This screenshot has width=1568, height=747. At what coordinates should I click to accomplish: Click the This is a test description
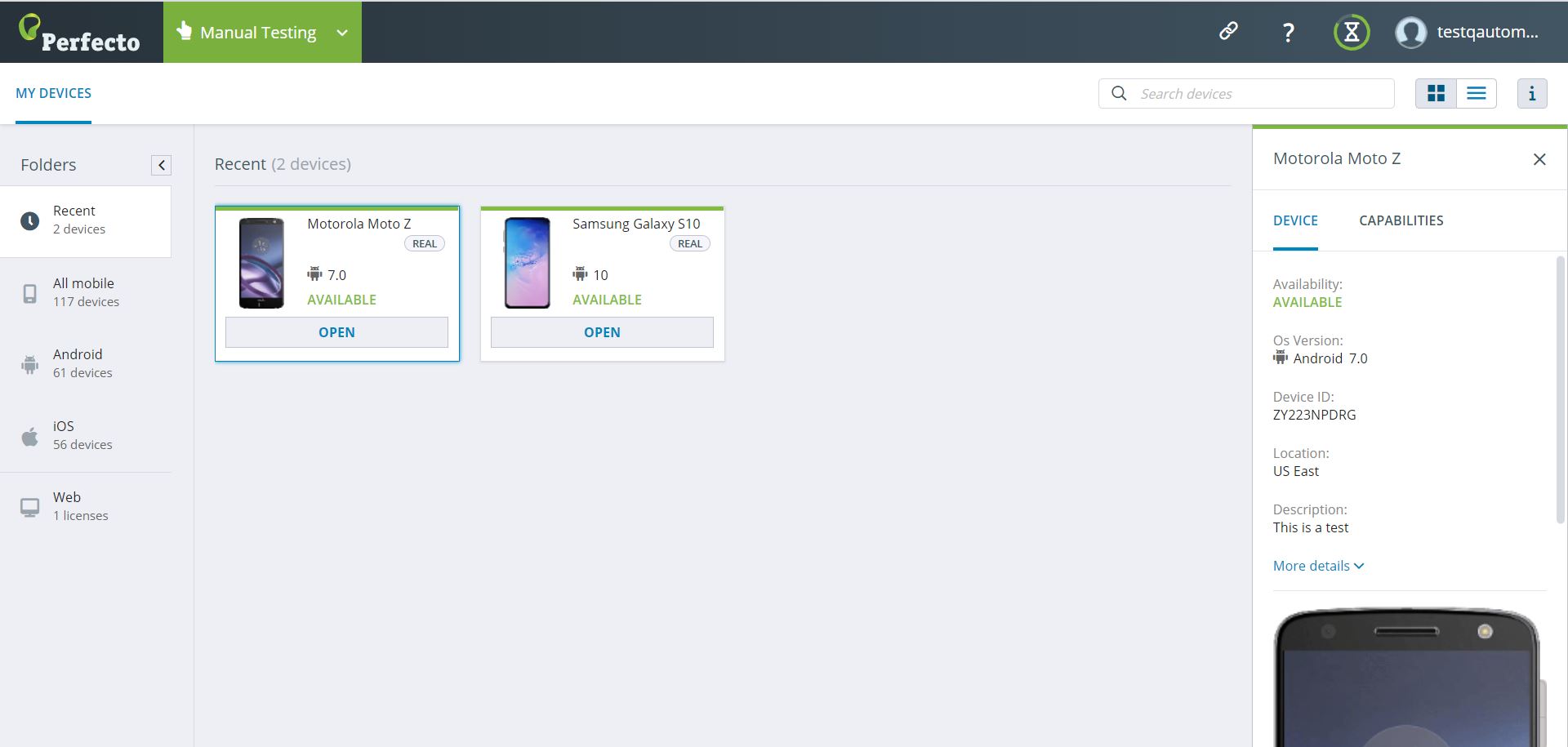tap(1311, 527)
